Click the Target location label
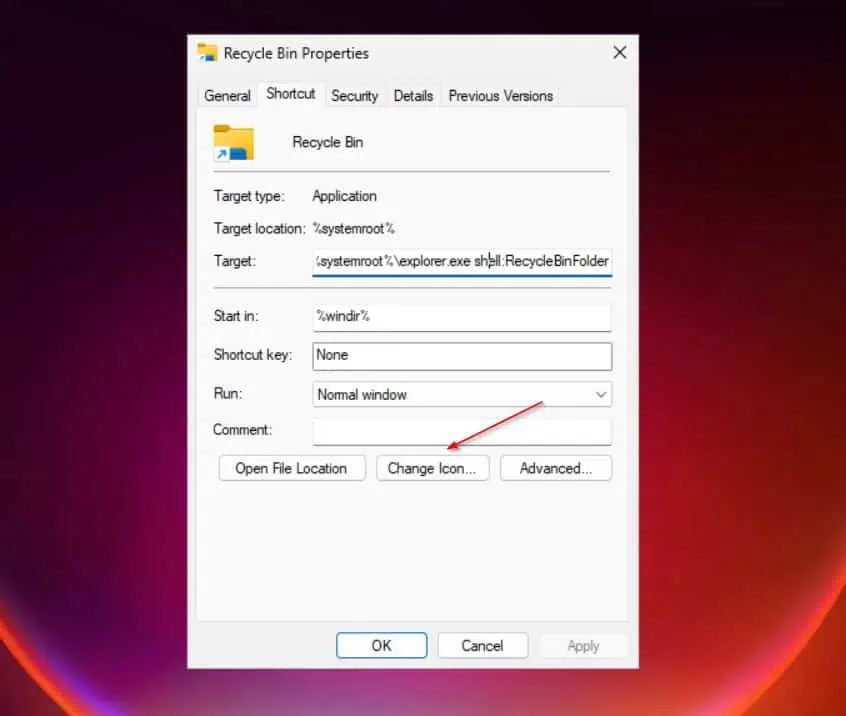Screen dimensions: 846x716 260,229
